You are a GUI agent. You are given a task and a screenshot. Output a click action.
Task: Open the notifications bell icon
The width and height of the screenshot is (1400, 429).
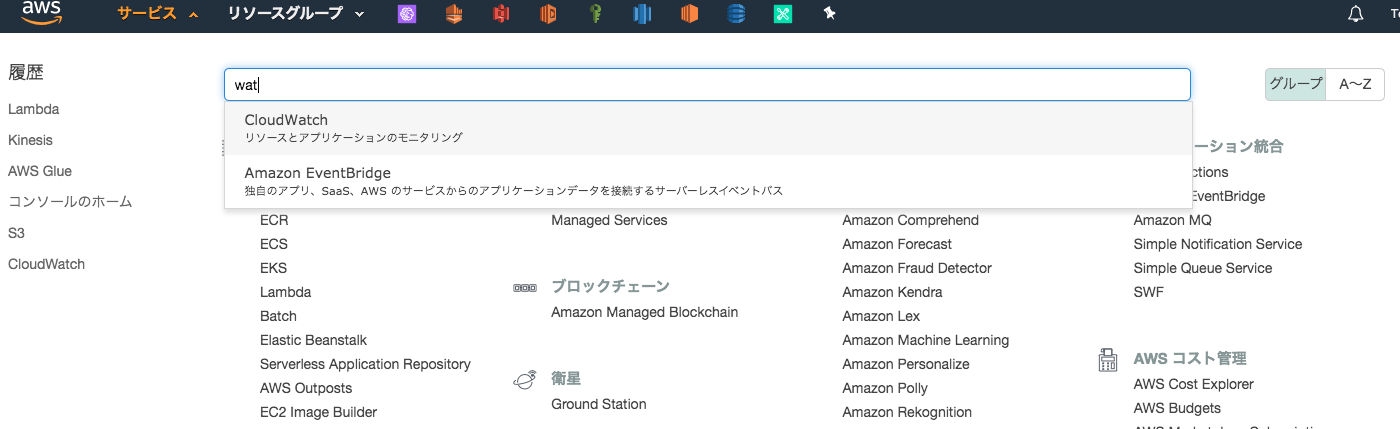click(x=1356, y=14)
